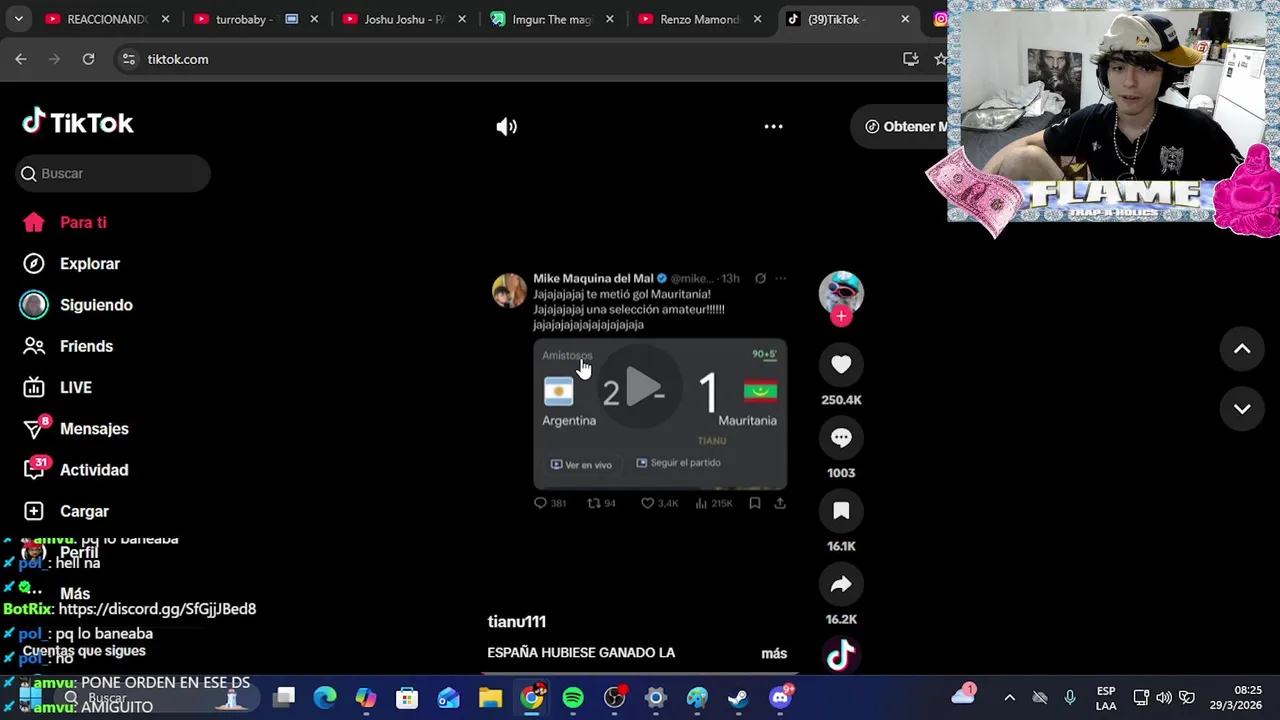
Task: Show hidden system tray icons
Action: coord(1009,697)
